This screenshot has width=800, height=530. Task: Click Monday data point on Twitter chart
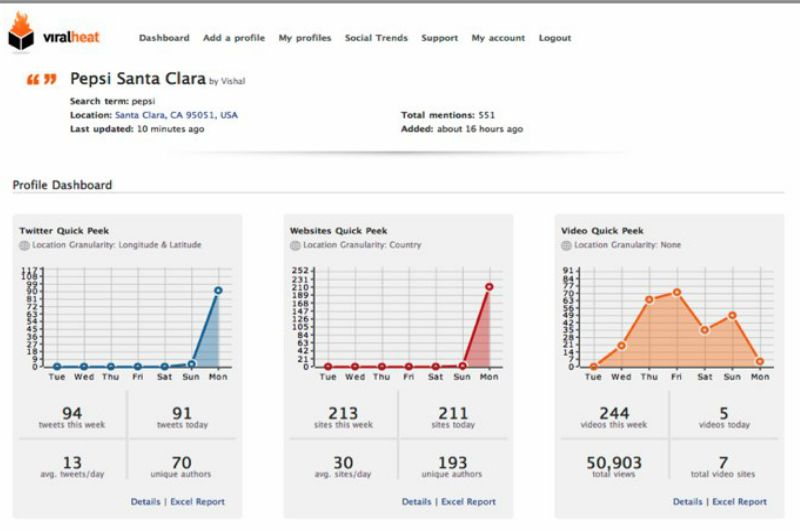217,291
